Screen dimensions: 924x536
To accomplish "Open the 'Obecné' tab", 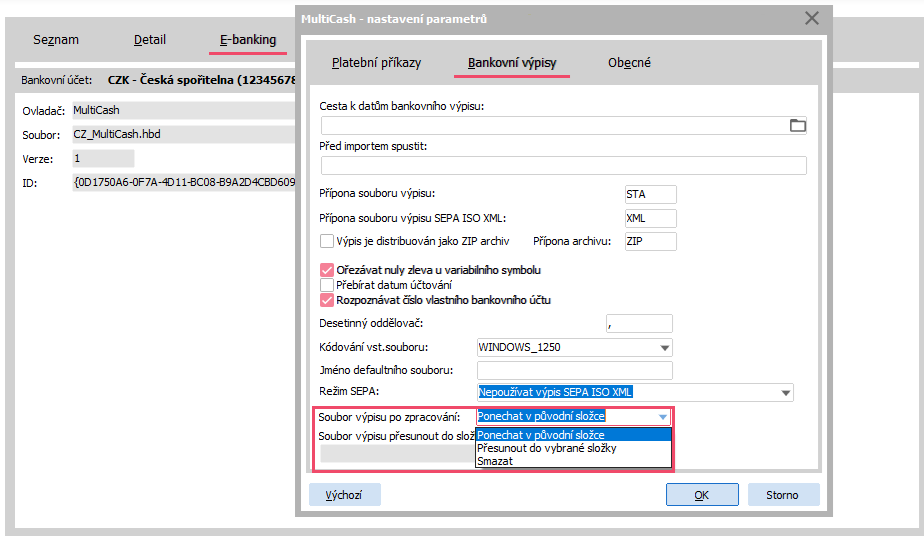I will pyautogui.click(x=629, y=62).
